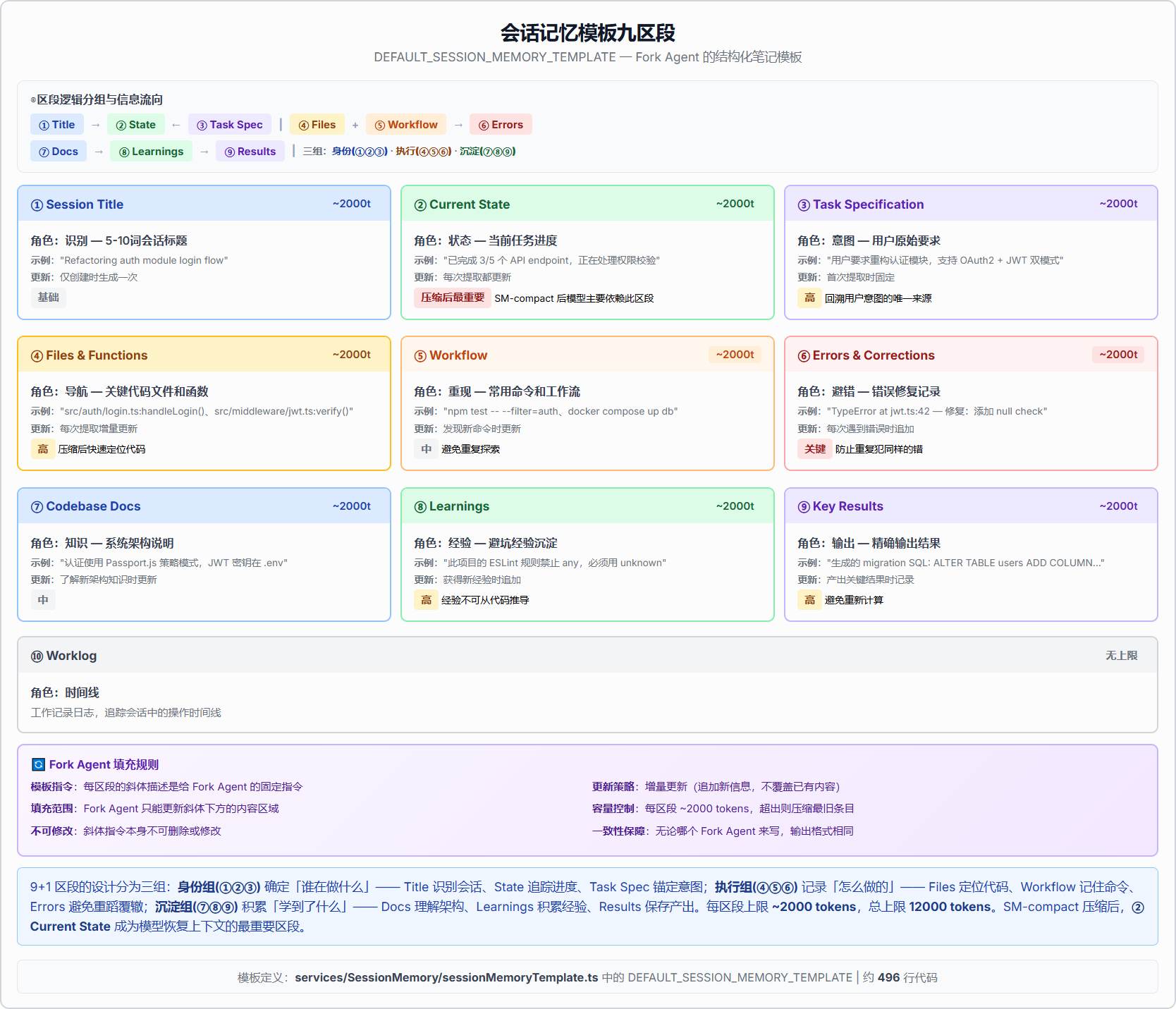Viewport: 1176px width, 1009px height.
Task: Click the Errors & Corrections card header
Action: 971,355
